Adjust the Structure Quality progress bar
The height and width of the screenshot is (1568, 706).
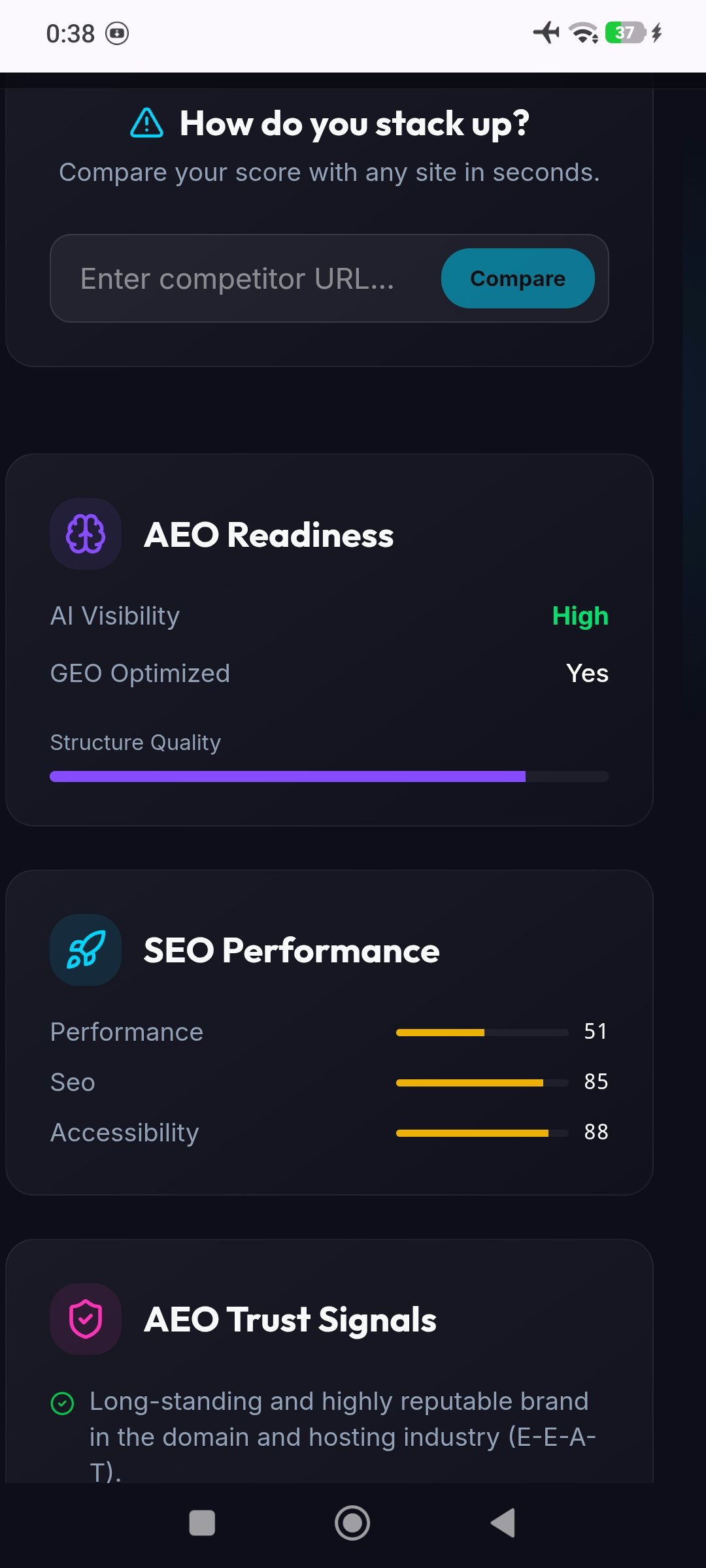pyautogui.click(x=329, y=776)
